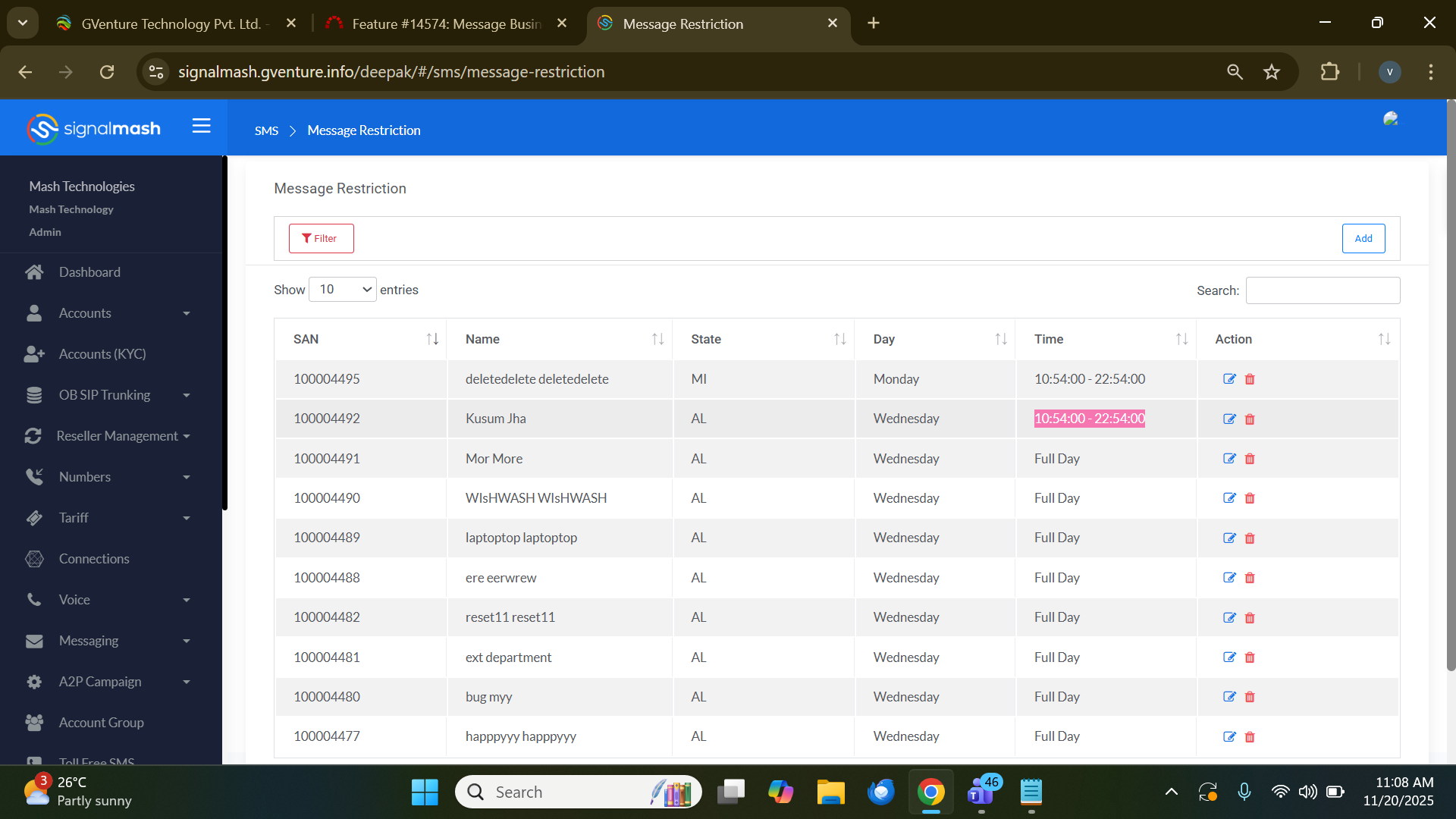Sort table by SAN column
1456x819 pixels.
432,339
